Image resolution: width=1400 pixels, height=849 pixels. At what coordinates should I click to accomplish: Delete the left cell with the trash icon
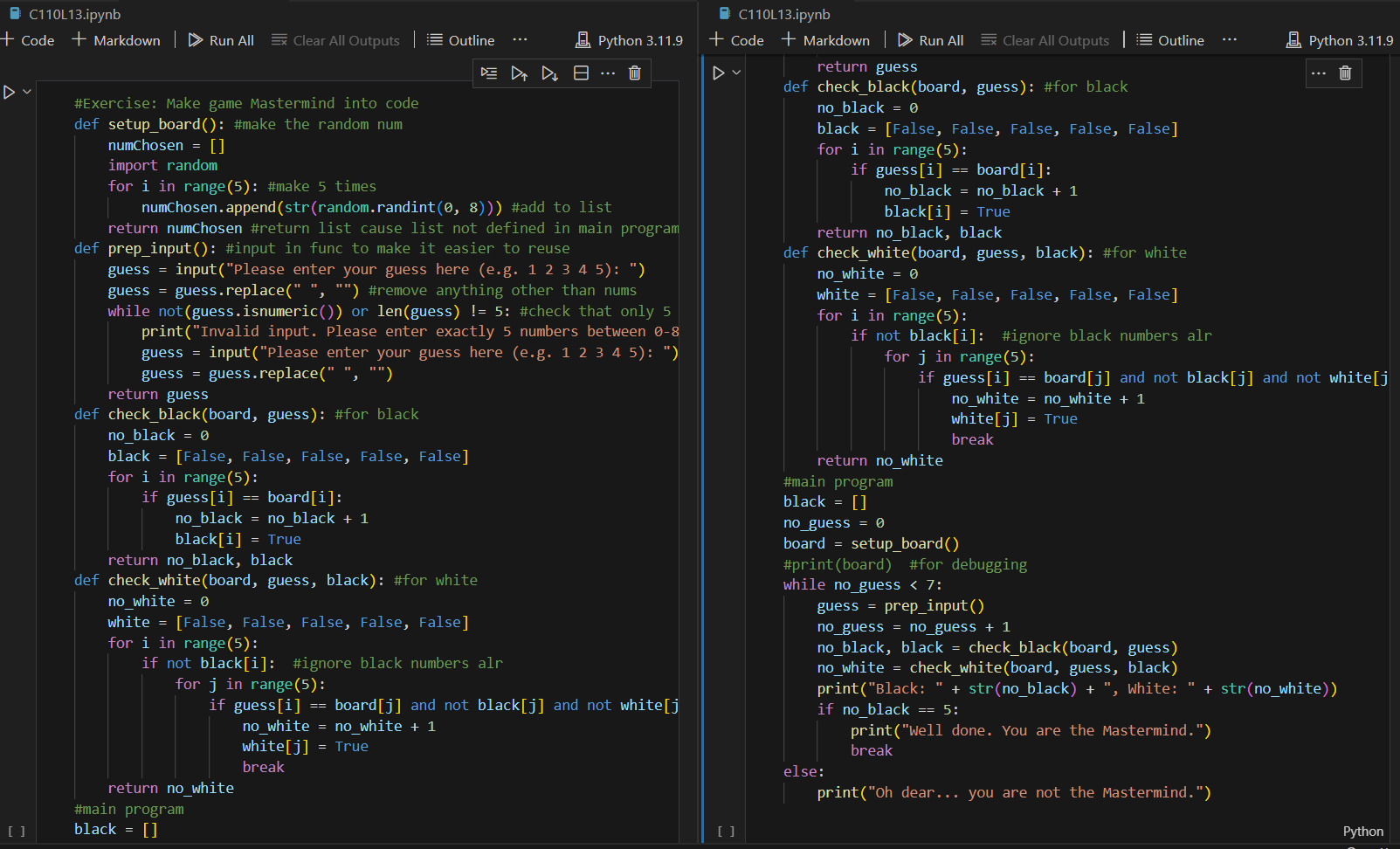pyautogui.click(x=635, y=73)
